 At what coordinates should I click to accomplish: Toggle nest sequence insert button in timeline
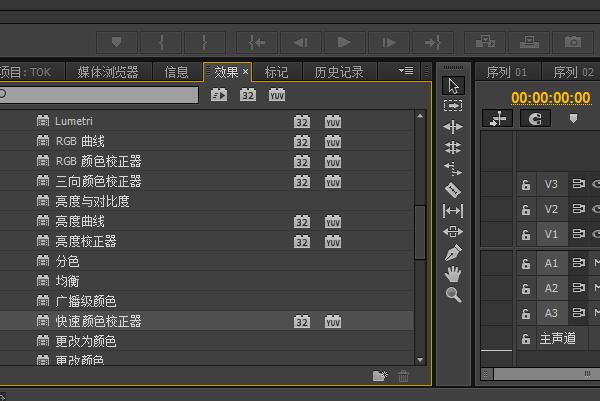[497, 119]
